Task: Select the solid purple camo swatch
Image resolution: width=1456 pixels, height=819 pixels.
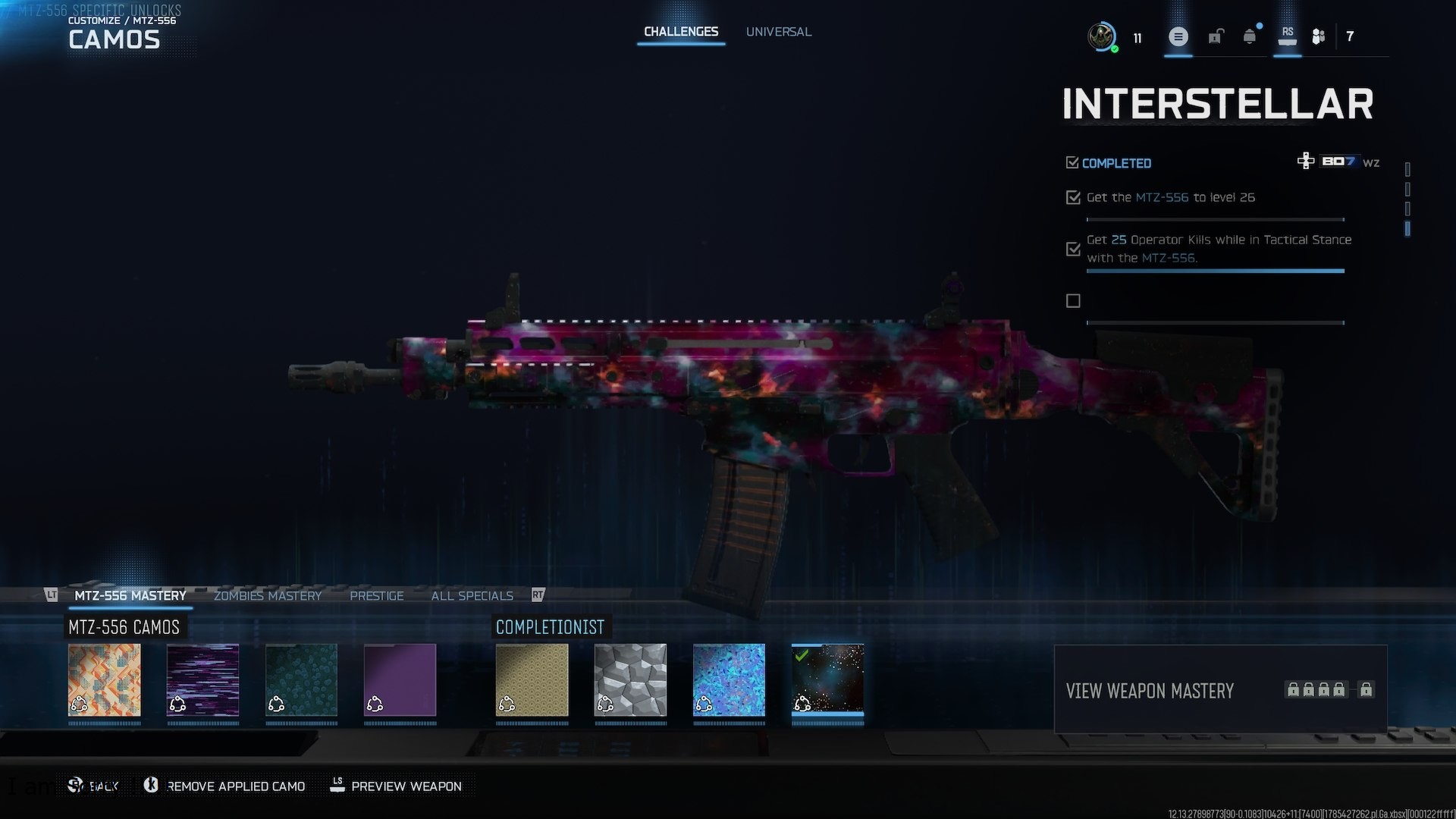Action: point(400,680)
